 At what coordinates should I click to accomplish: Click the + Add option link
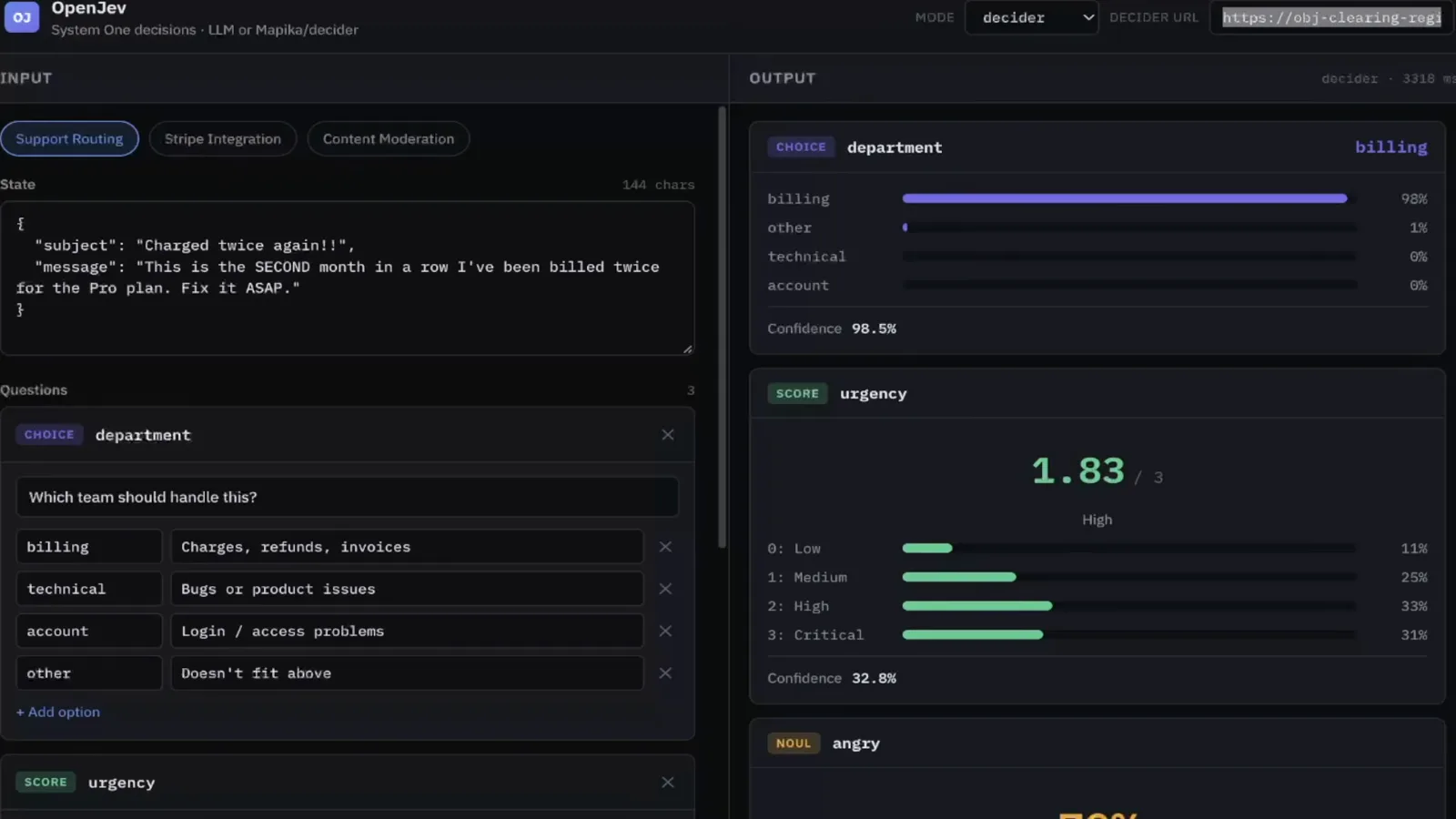tap(58, 712)
